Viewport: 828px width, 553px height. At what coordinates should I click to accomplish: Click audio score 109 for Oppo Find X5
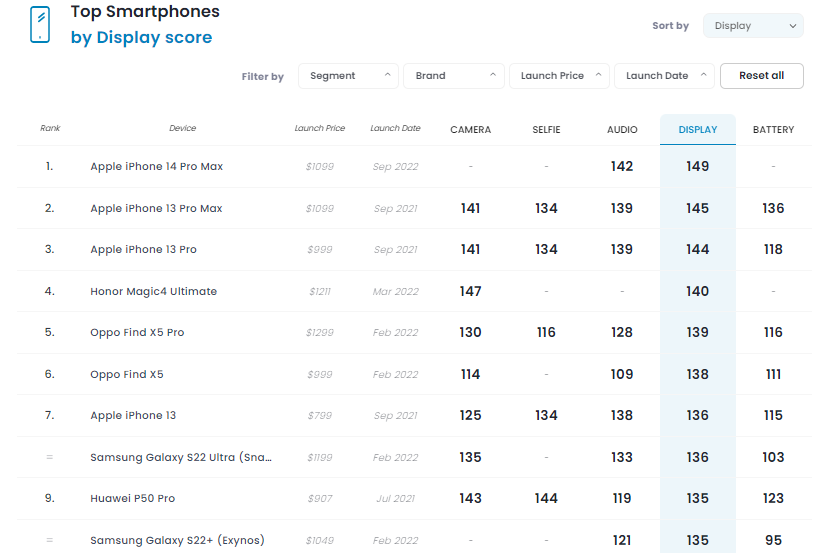622,374
